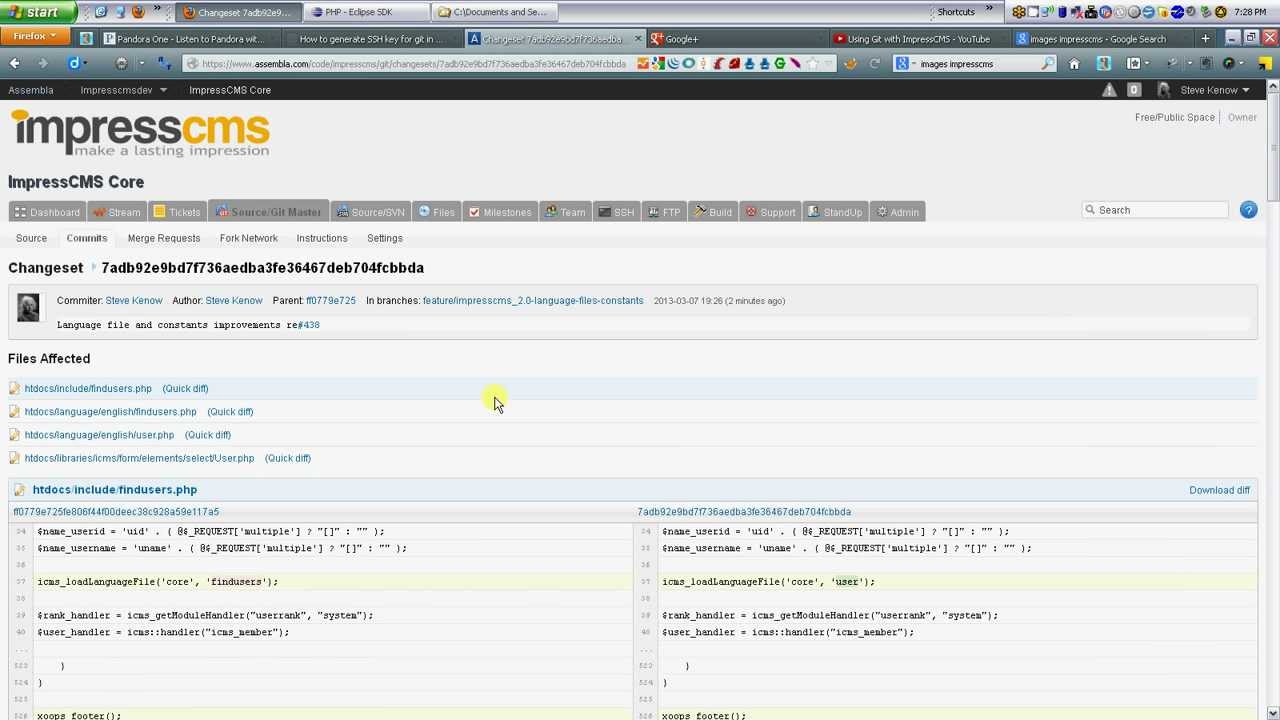
Task: Click the magnifier in the browser search box
Action: (x=1047, y=64)
